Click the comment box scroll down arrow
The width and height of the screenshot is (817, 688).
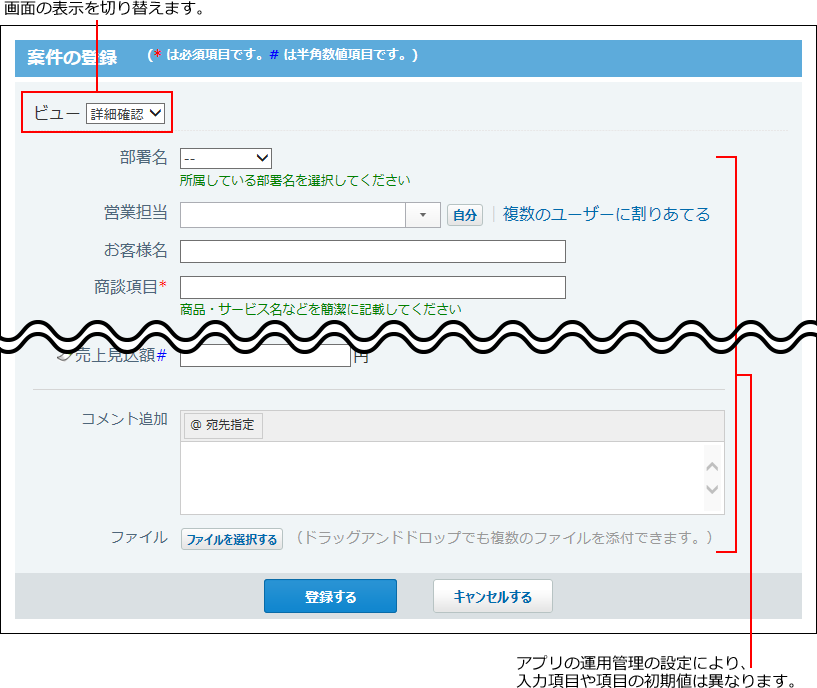tap(712, 489)
